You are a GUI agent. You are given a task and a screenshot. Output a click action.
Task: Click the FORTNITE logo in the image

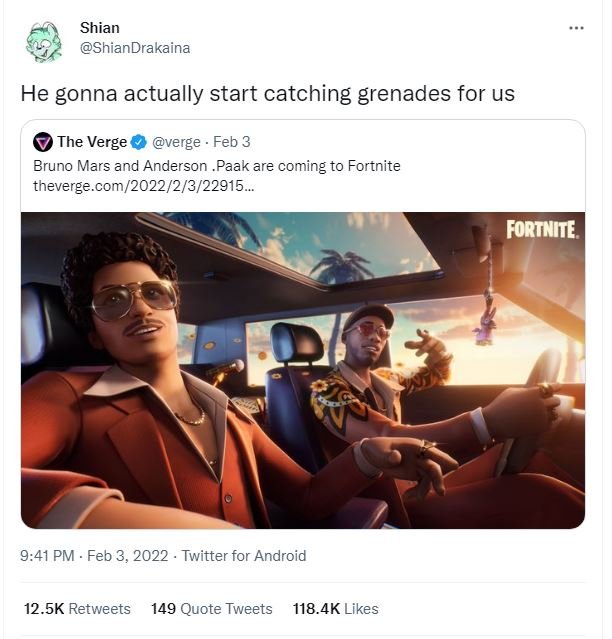(541, 229)
